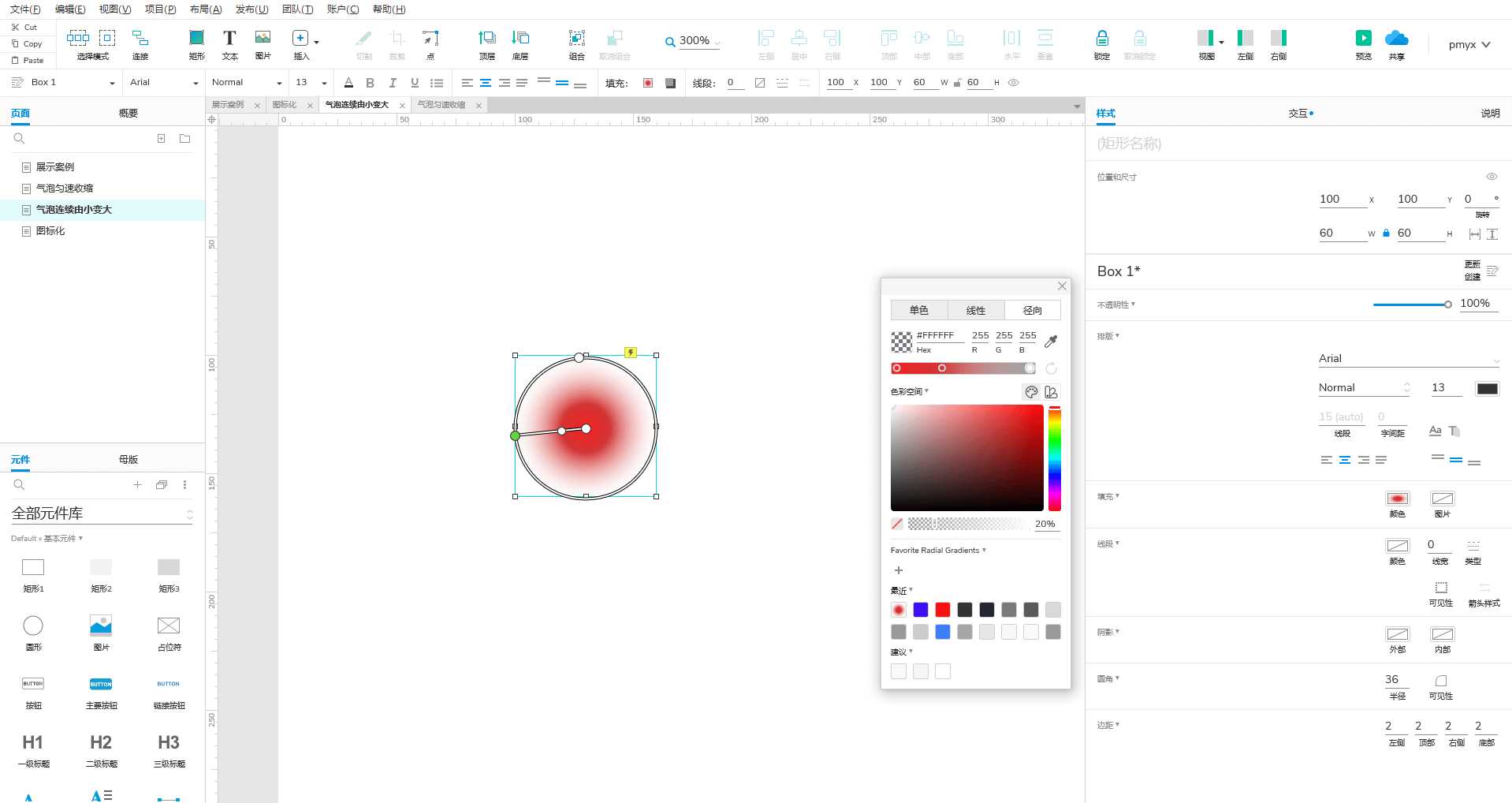
Task: Click the Image tool icon
Action: pyautogui.click(x=263, y=37)
